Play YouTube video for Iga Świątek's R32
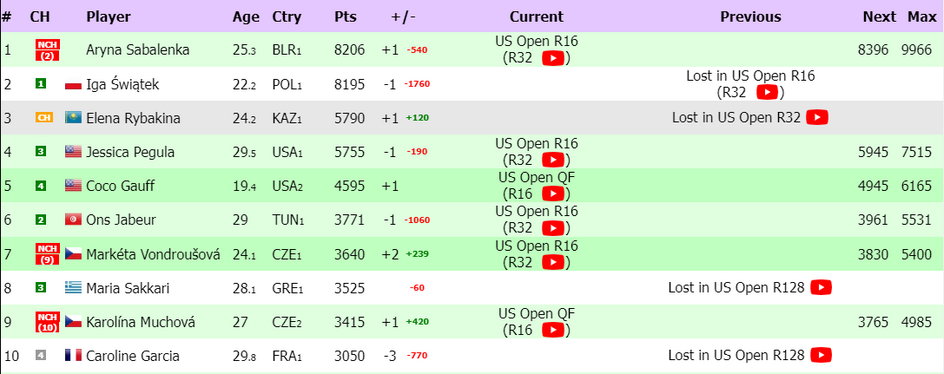This screenshot has height=374, width=944. click(x=767, y=92)
